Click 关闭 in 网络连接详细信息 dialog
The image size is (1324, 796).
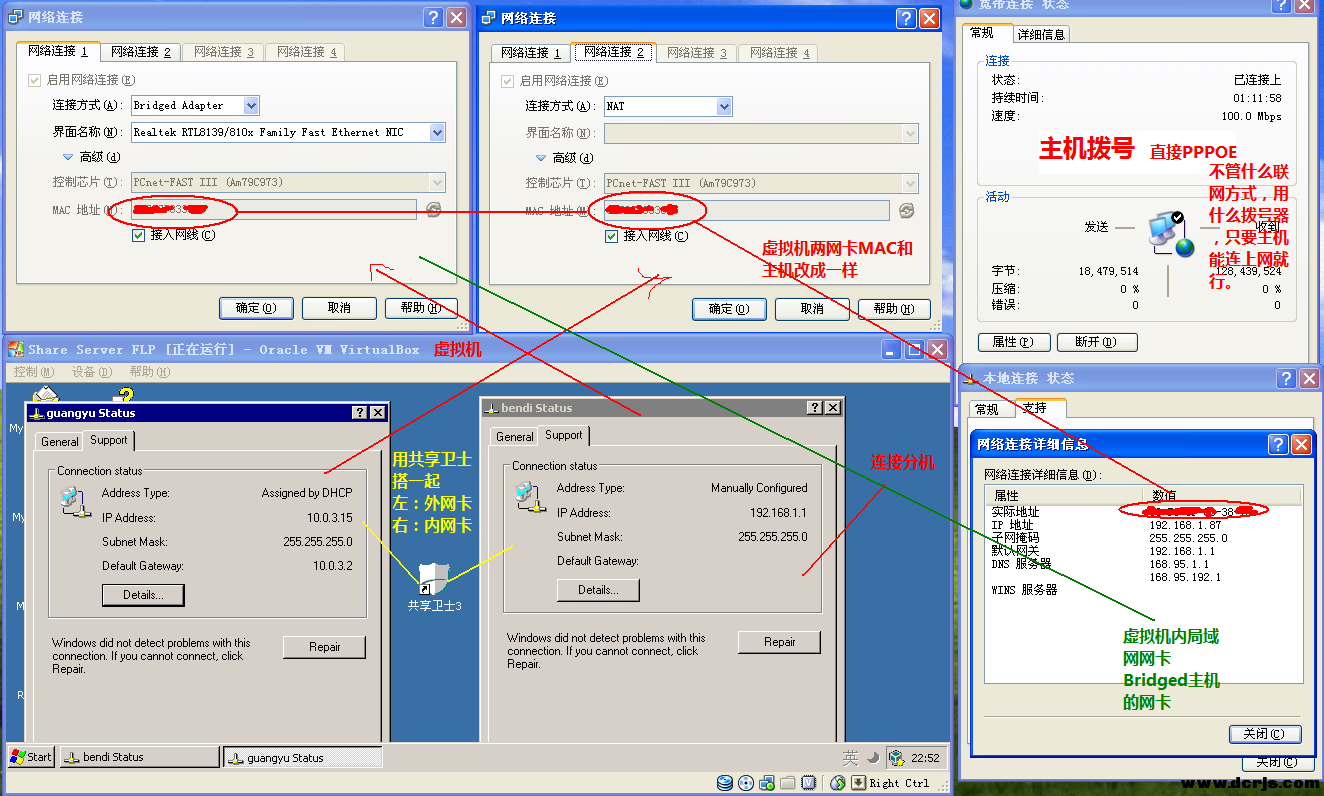coord(1265,734)
